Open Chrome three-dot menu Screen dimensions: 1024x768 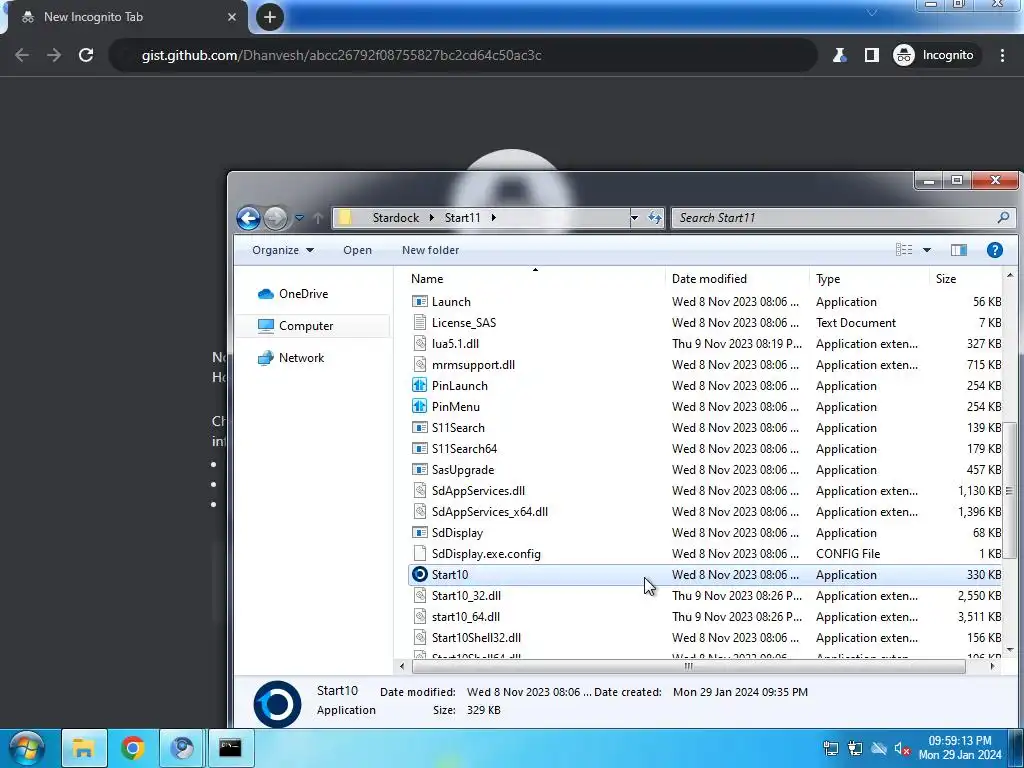pyautogui.click(x=1002, y=55)
